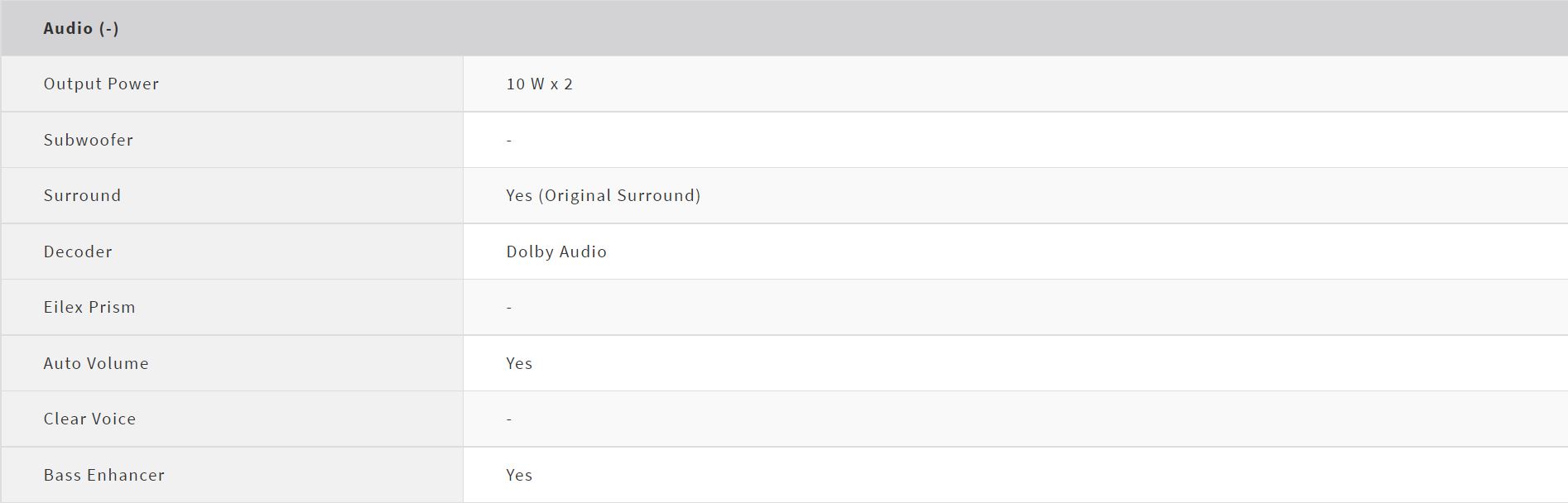Click the 10 W x 2 value
The width and height of the screenshot is (1568, 503).
point(539,84)
